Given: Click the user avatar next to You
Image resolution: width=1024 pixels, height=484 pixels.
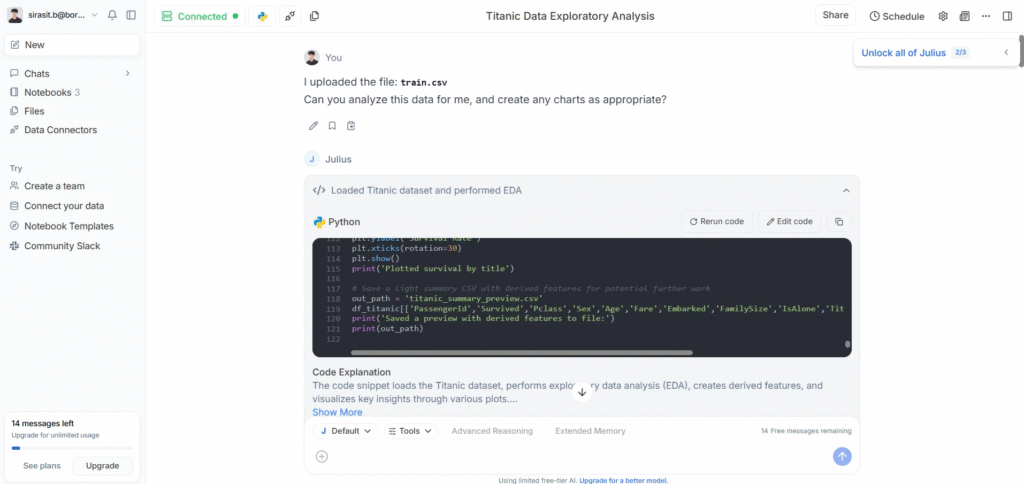Looking at the screenshot, I should 312,57.
